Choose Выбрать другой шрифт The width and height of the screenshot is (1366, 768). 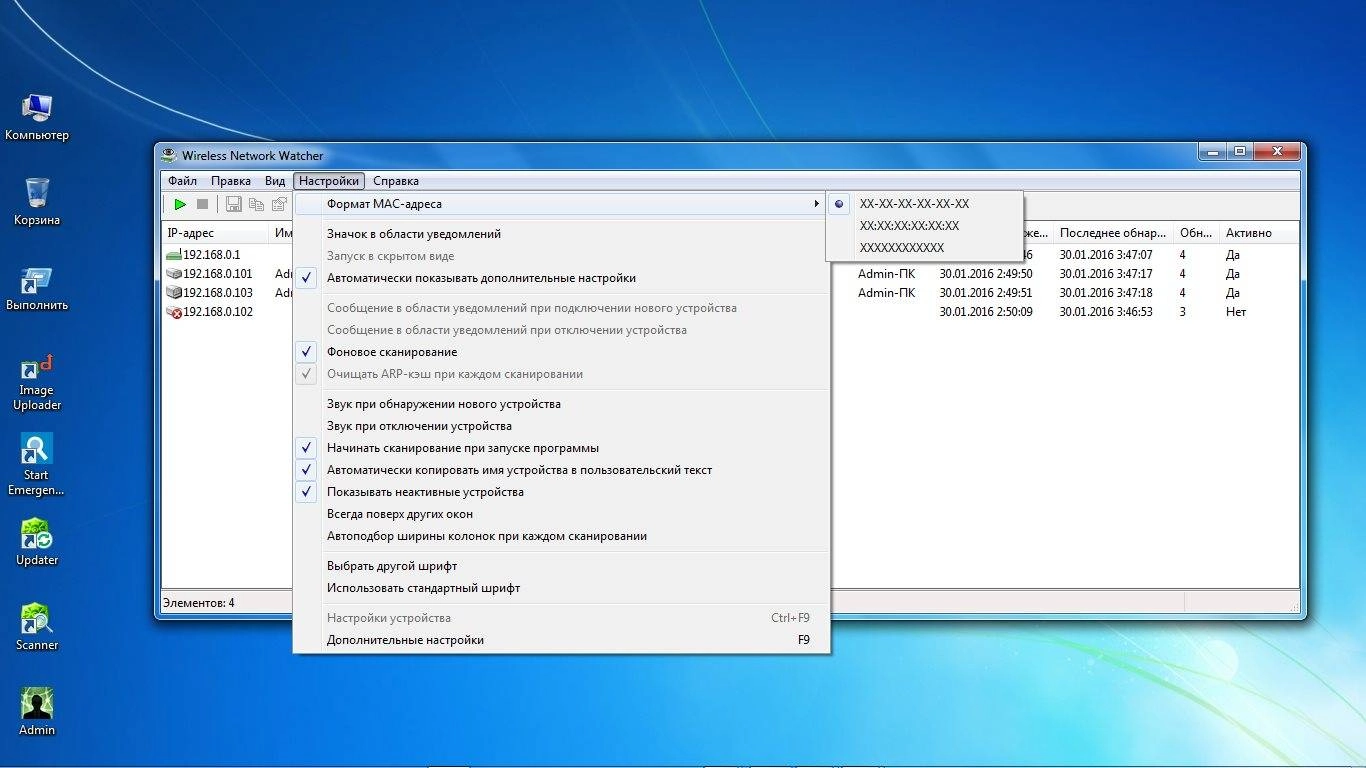561,566
